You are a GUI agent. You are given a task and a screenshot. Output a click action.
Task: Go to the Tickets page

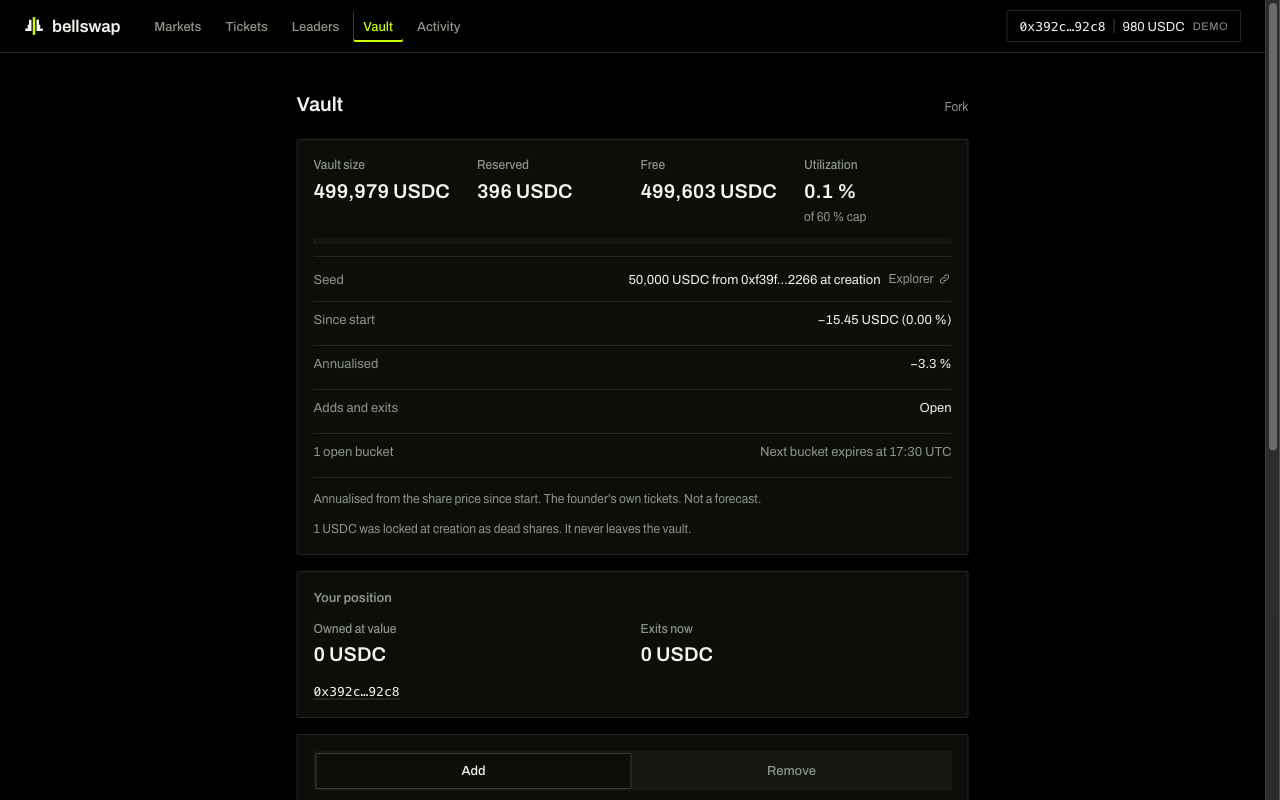[x=246, y=26]
